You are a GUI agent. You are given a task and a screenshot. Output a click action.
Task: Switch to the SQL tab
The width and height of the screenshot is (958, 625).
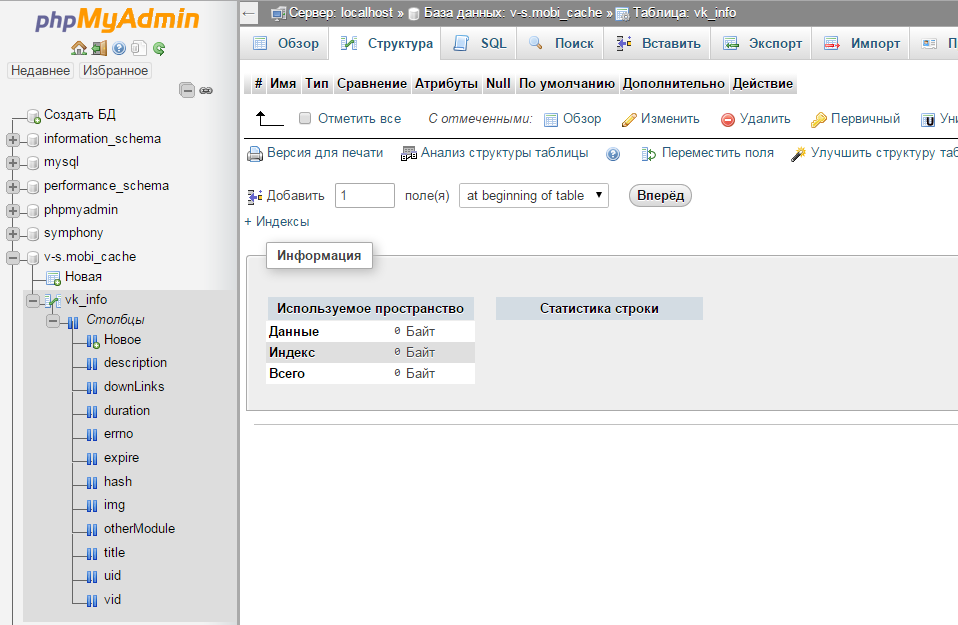[x=481, y=44]
